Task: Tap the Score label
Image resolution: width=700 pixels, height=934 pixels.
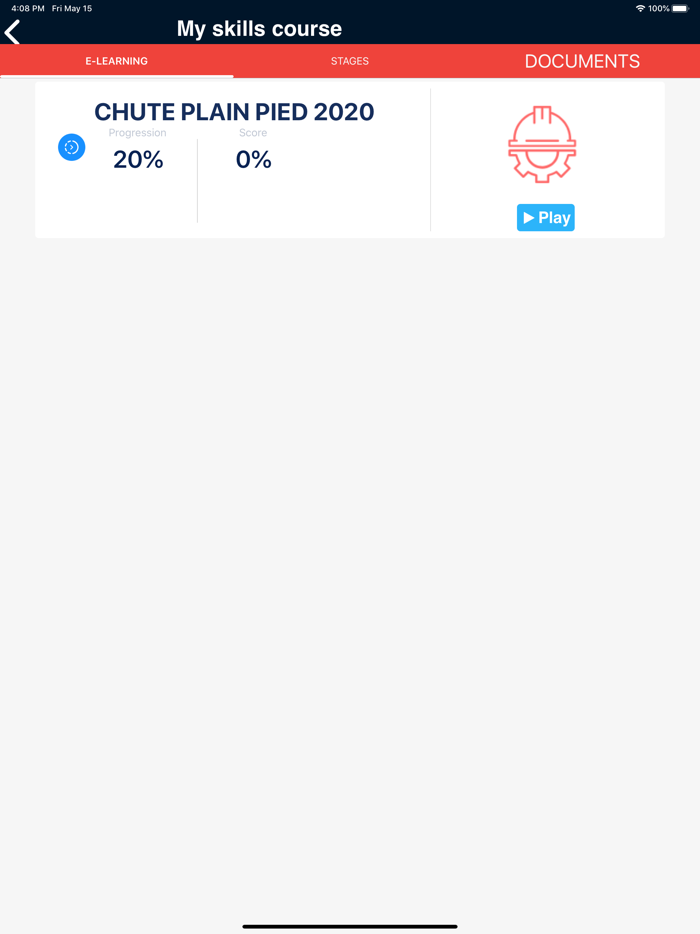Action: click(253, 133)
